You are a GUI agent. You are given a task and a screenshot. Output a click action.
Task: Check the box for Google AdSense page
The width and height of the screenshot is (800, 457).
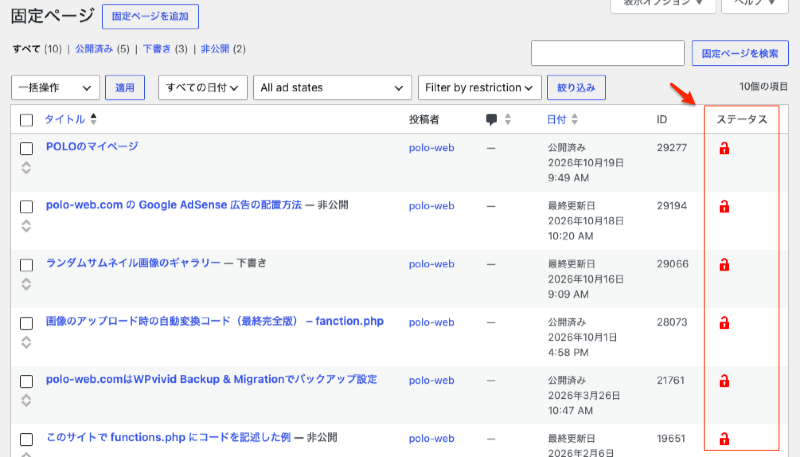point(27,207)
